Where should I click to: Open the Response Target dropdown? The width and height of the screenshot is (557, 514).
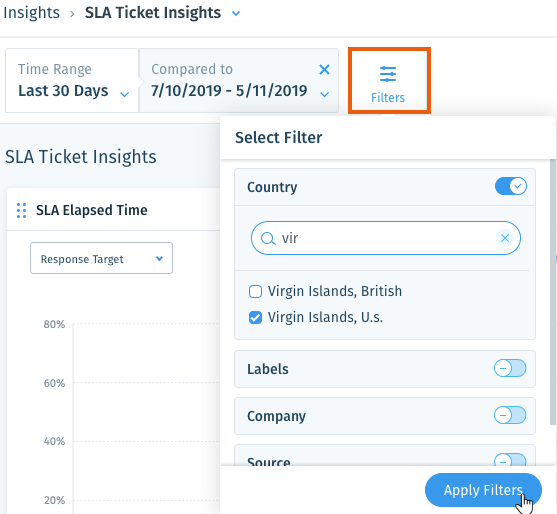pos(101,258)
